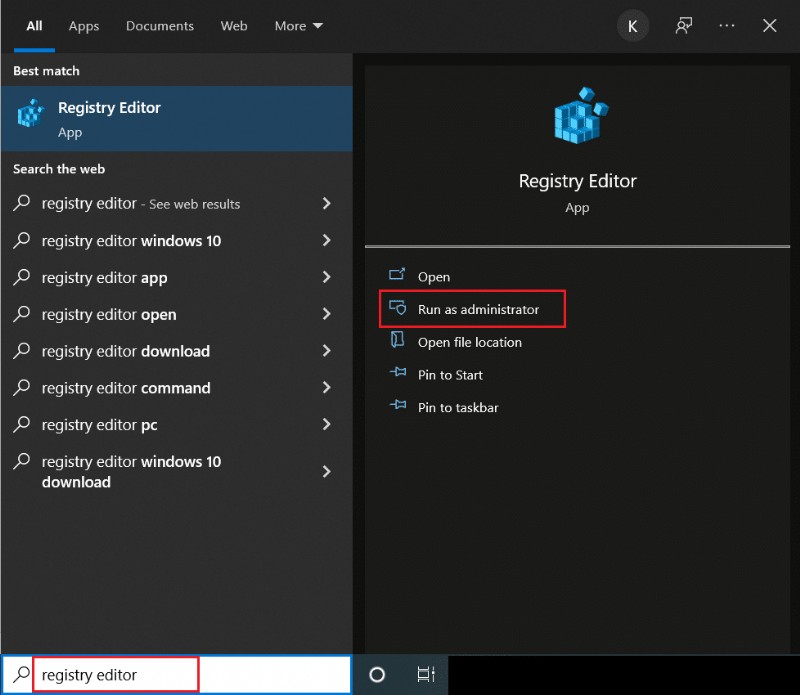The height and width of the screenshot is (695, 800).
Task: Open Task View from the taskbar
Action: point(425,675)
